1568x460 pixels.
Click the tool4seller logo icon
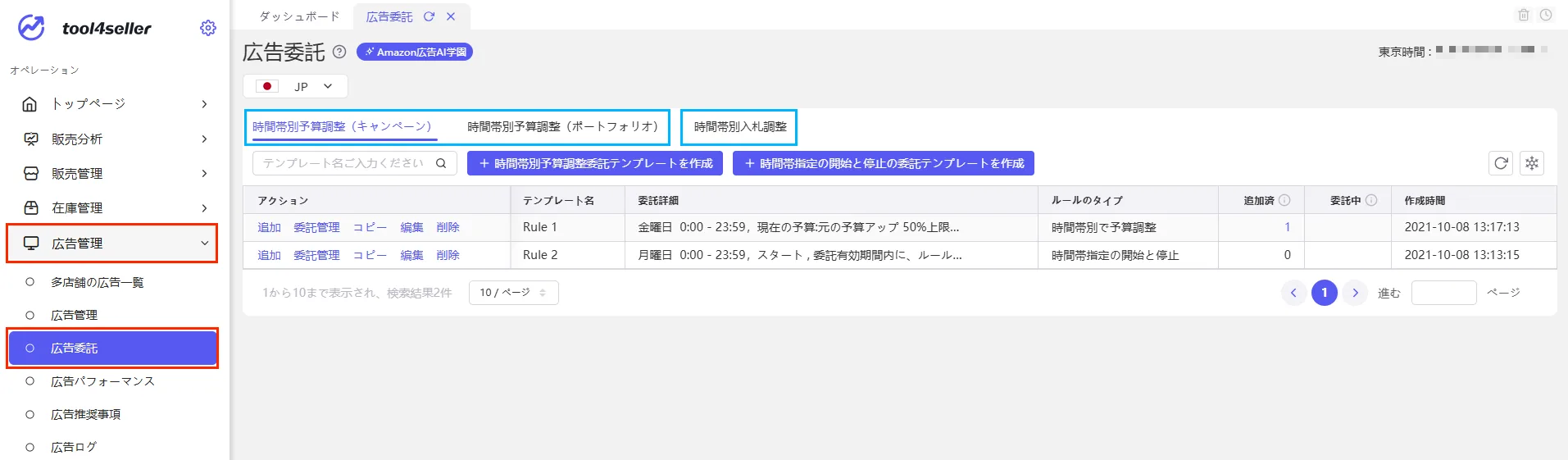(31, 27)
